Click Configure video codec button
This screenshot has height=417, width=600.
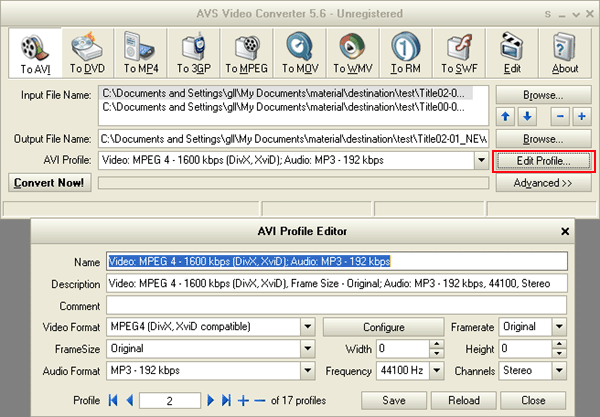(383, 327)
